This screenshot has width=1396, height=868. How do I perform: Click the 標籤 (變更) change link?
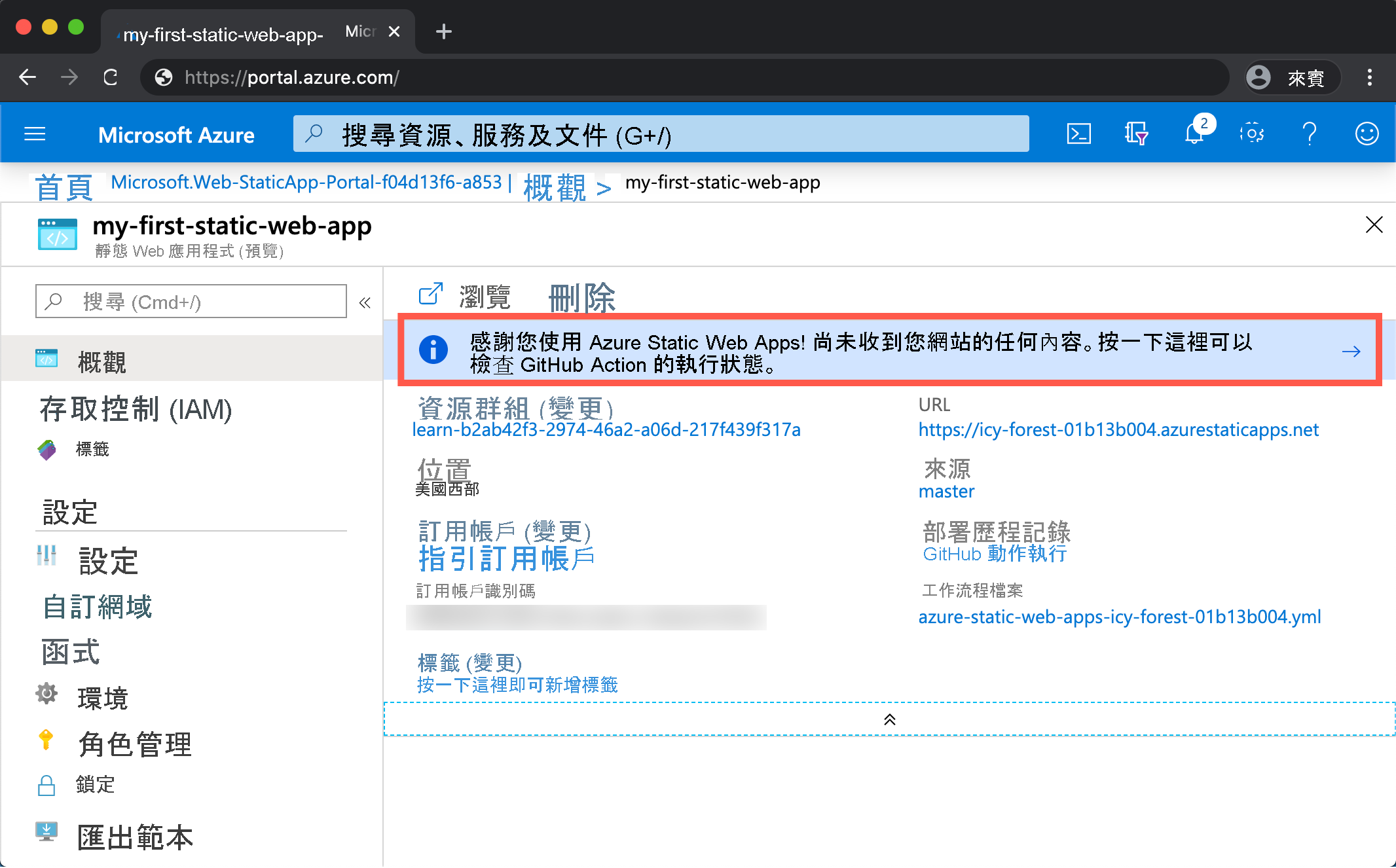point(494,662)
